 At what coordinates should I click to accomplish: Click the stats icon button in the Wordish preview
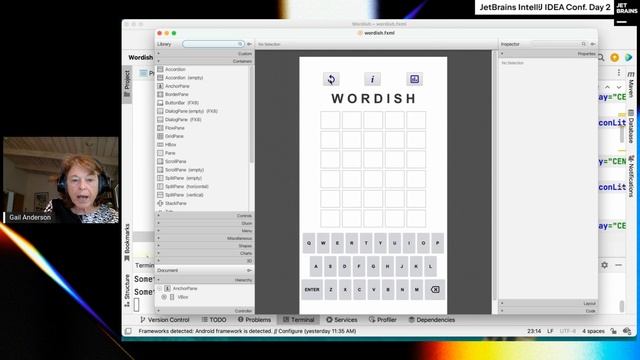click(x=414, y=79)
